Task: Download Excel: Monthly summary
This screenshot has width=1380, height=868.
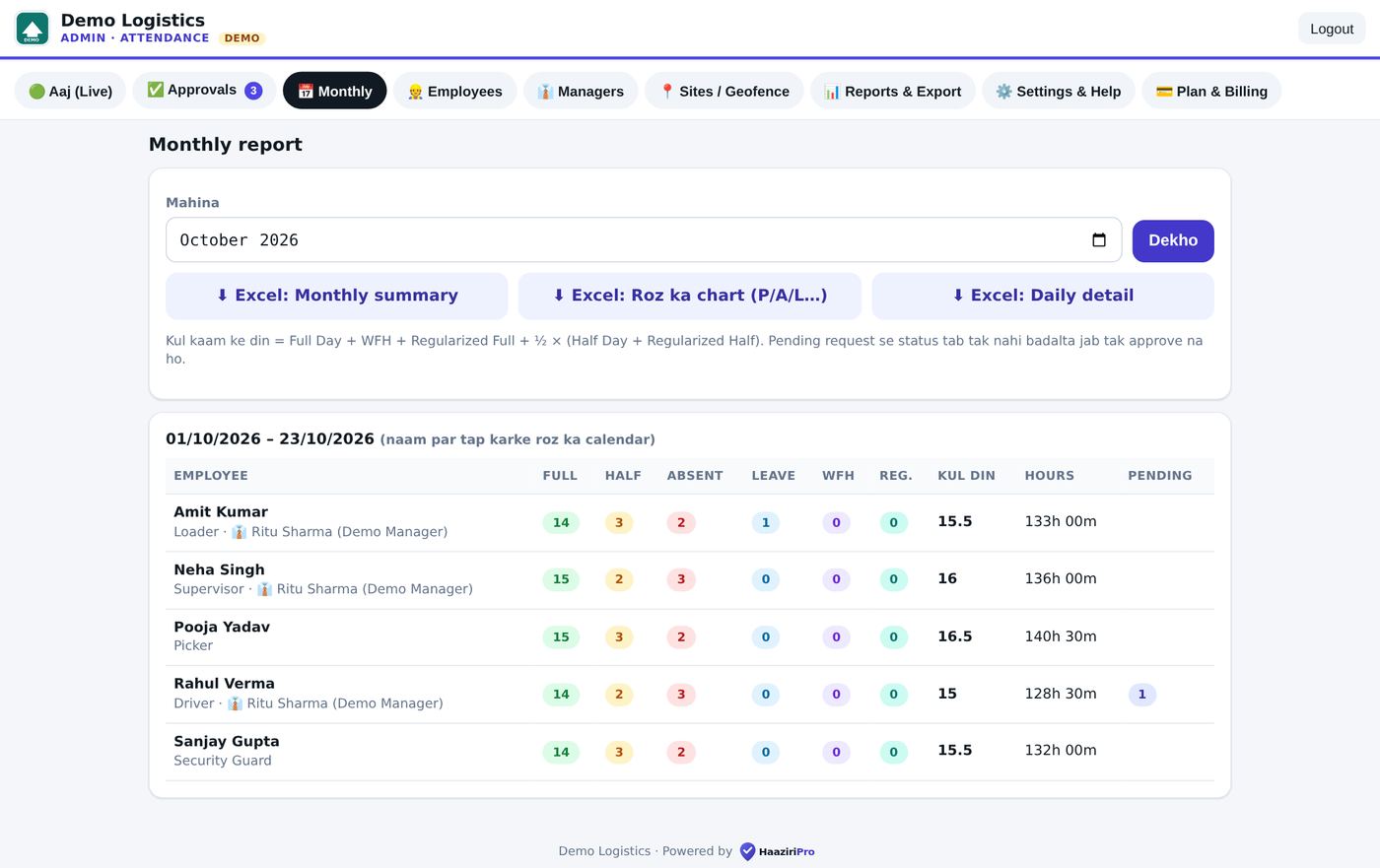Action: (337, 296)
